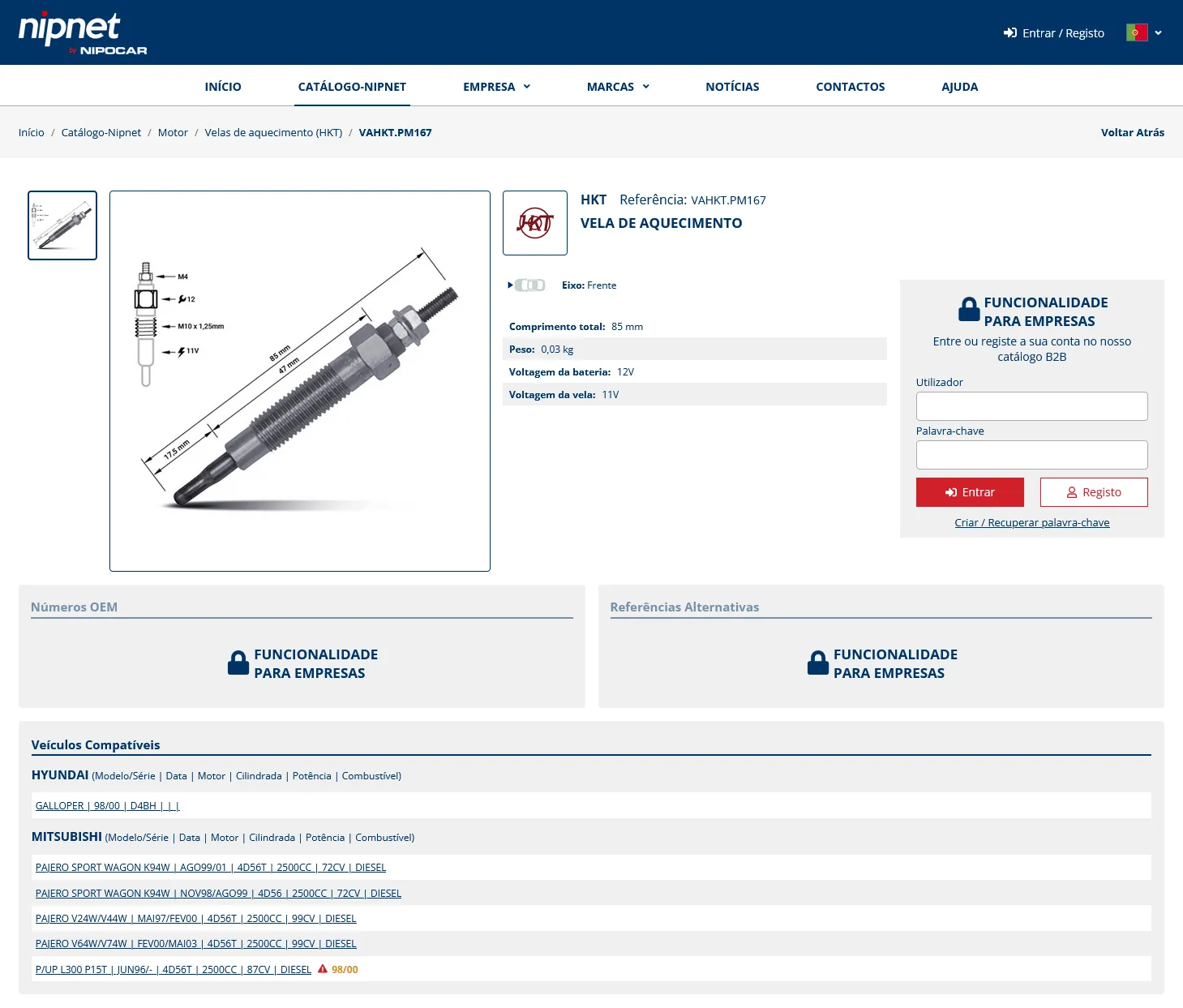Select the GALLOPER 98/00 D4BH vehicle link
Viewport: 1183px width, 1008px height.
tap(107, 805)
